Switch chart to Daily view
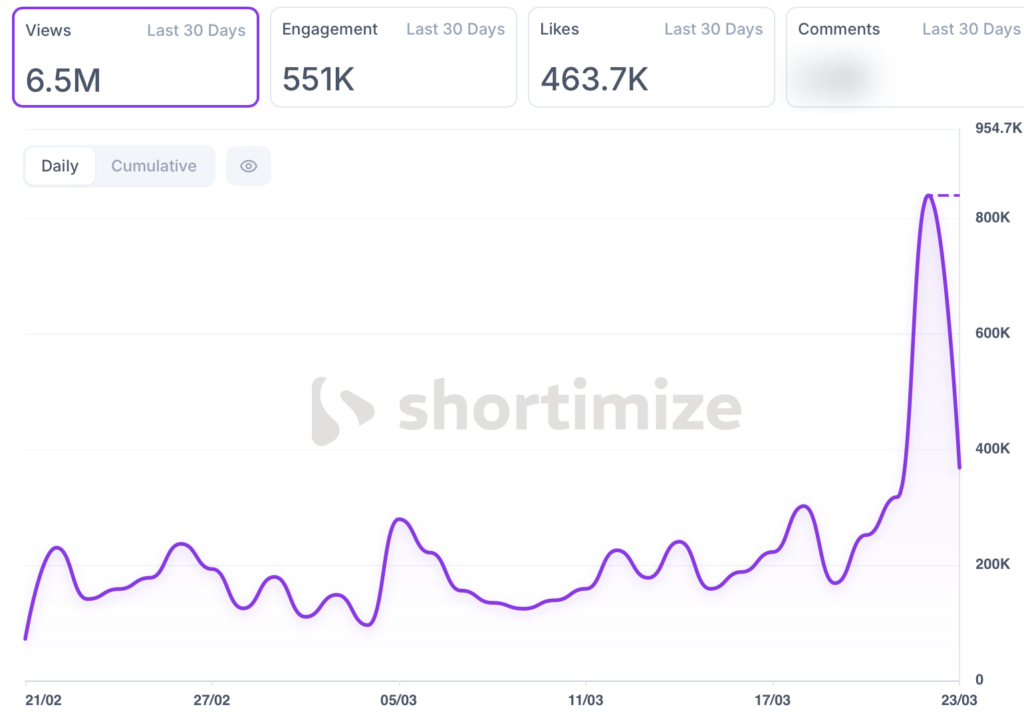 point(60,166)
